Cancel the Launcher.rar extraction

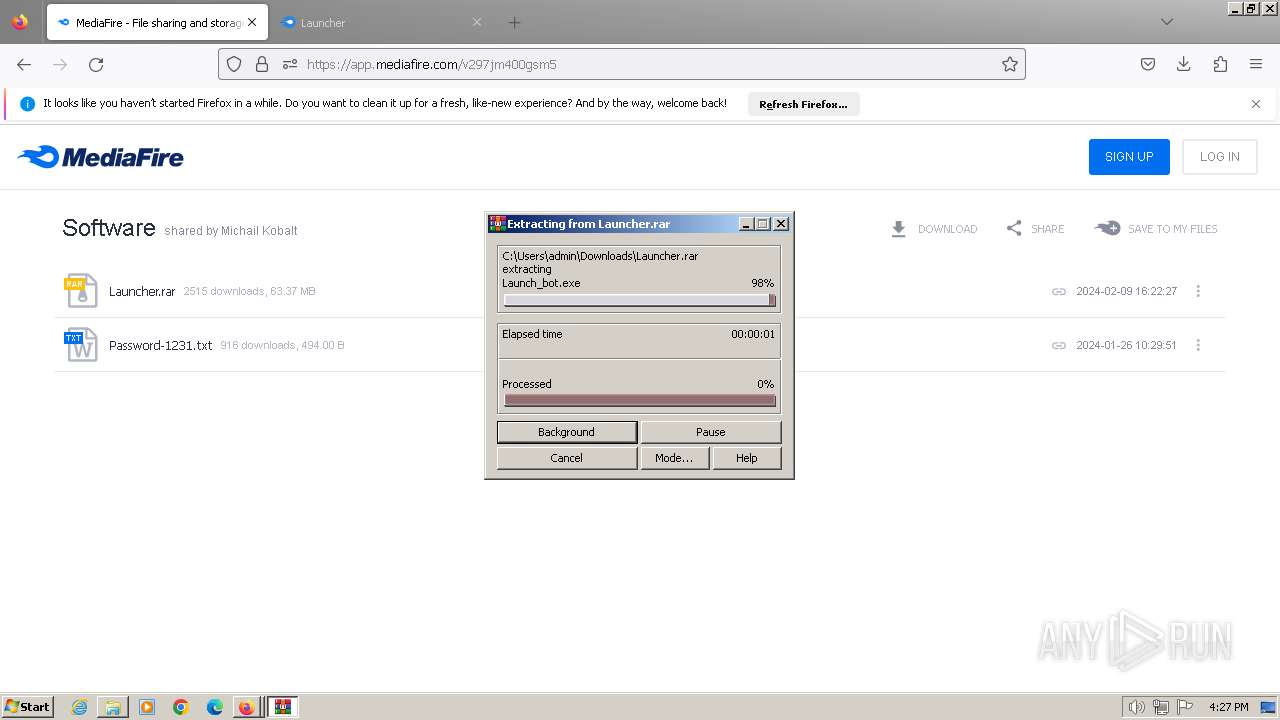click(x=567, y=458)
